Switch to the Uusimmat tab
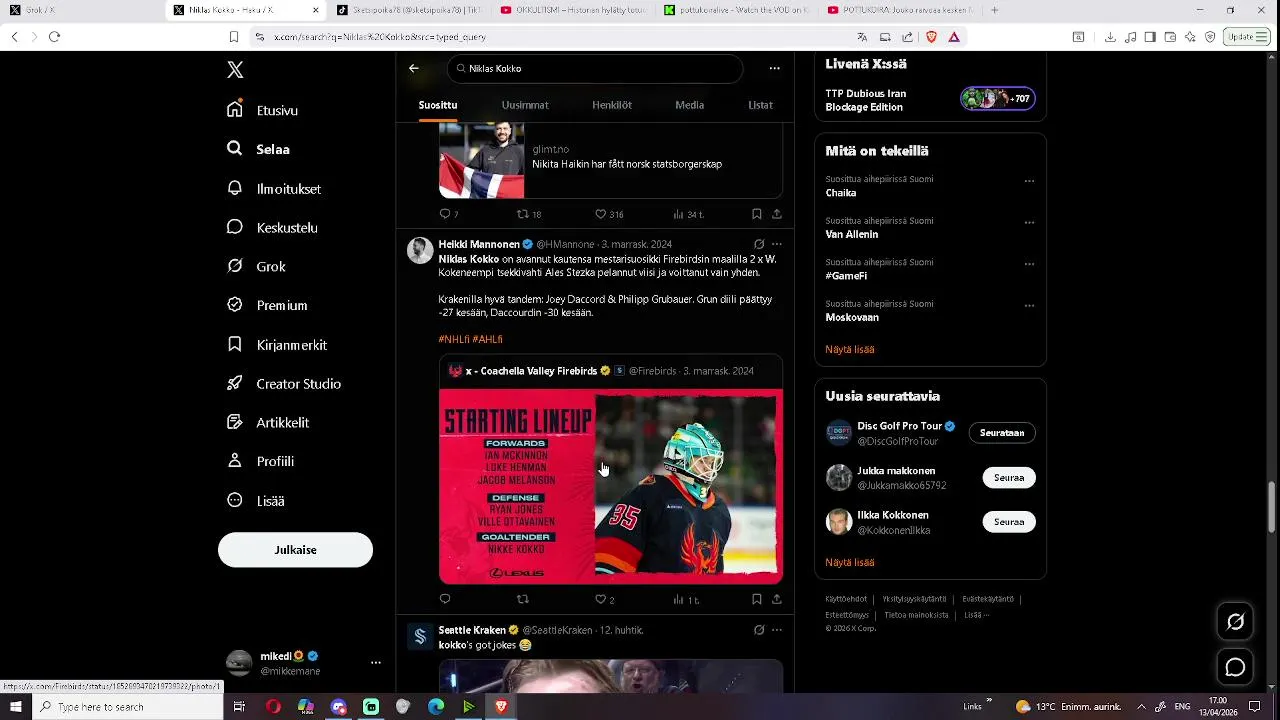Screen dimensions: 1280x720 pyautogui.click(x=525, y=105)
